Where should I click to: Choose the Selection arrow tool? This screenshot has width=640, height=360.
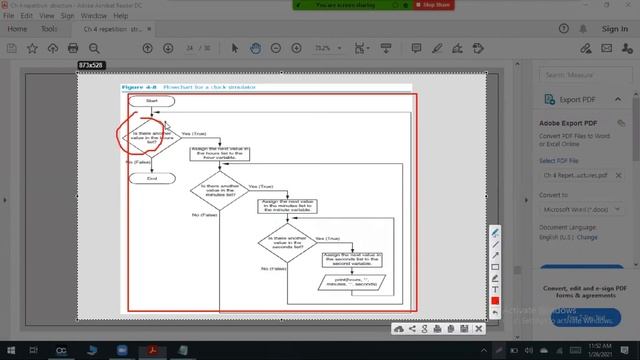click(235, 48)
